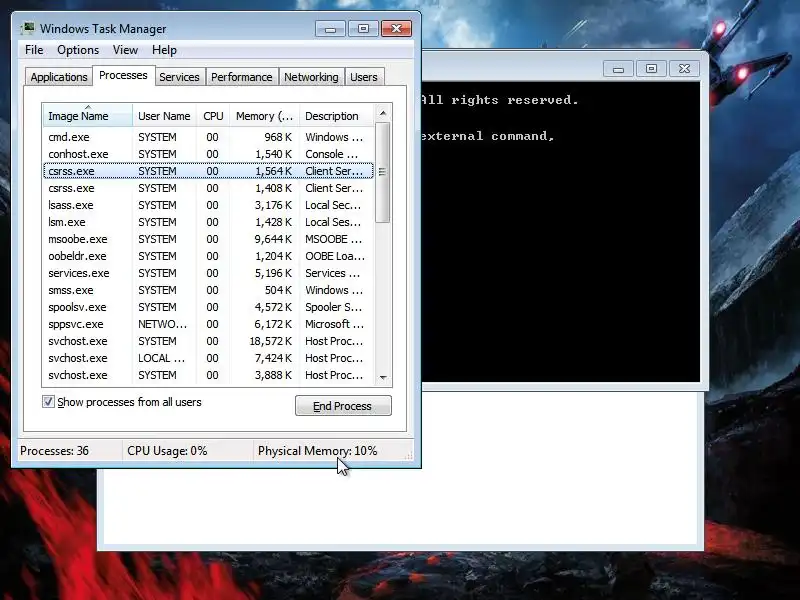The width and height of the screenshot is (800, 600).
Task: Select svchost.exe run by LOCAL user
Action: 208,358
